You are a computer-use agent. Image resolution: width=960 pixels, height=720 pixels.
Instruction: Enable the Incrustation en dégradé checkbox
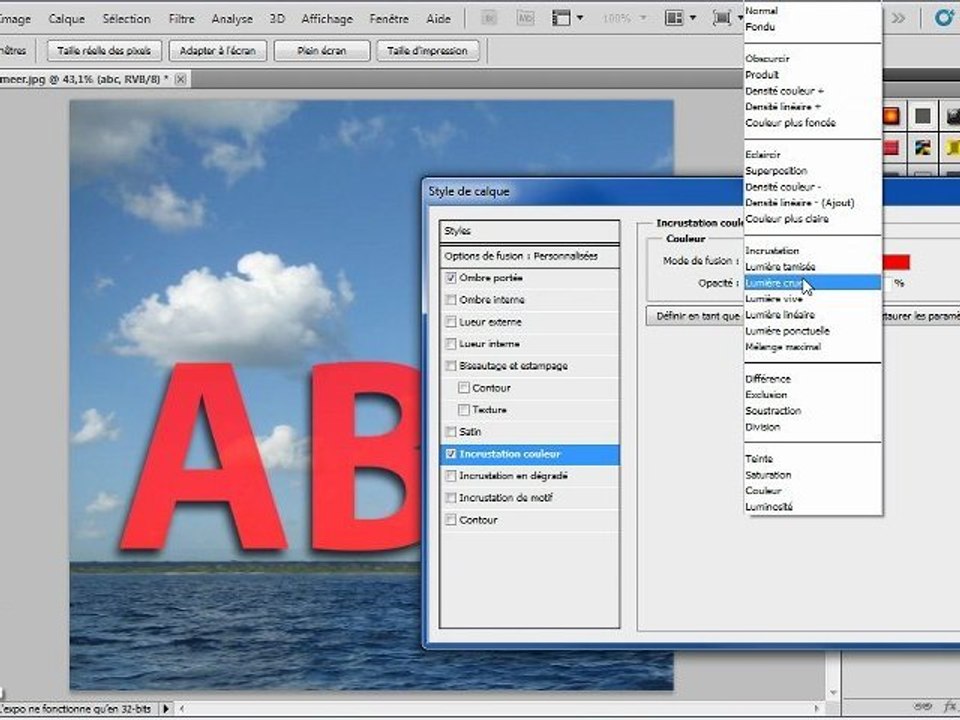(451, 476)
